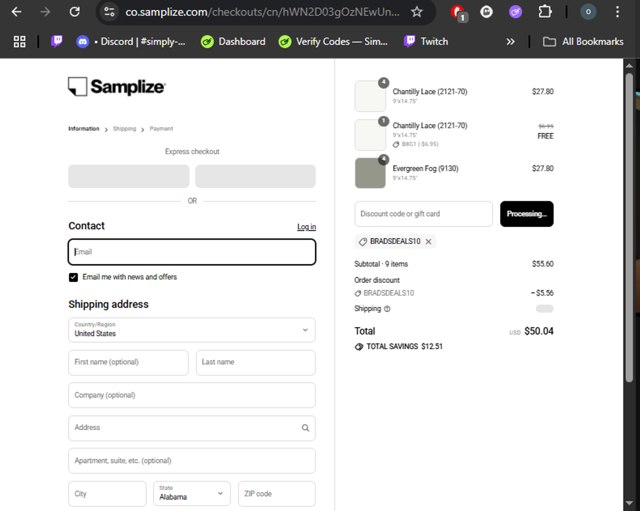640x511 pixels.
Task: Open the red extension with badge 1
Action: [458, 12]
